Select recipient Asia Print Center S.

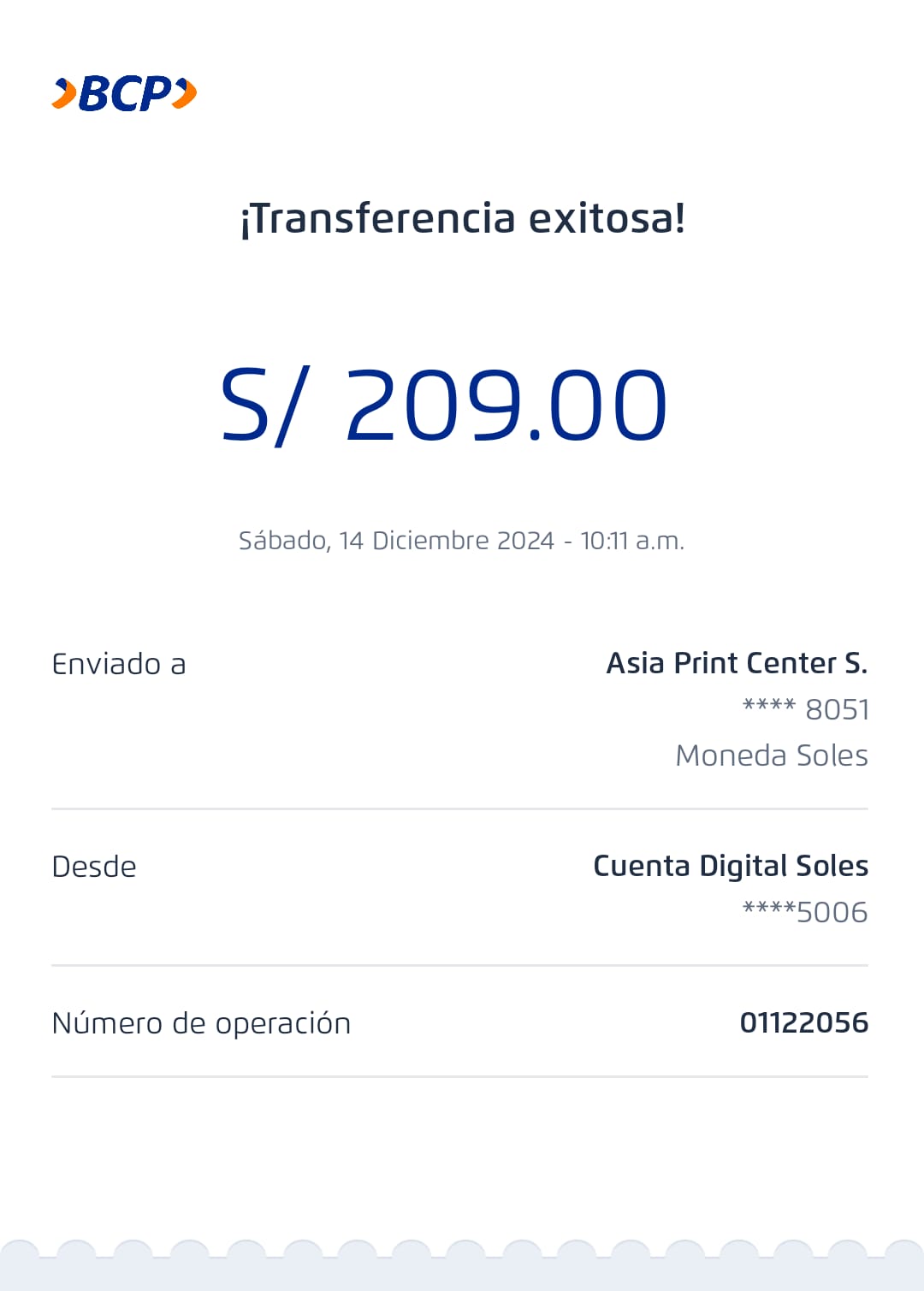pos(737,663)
